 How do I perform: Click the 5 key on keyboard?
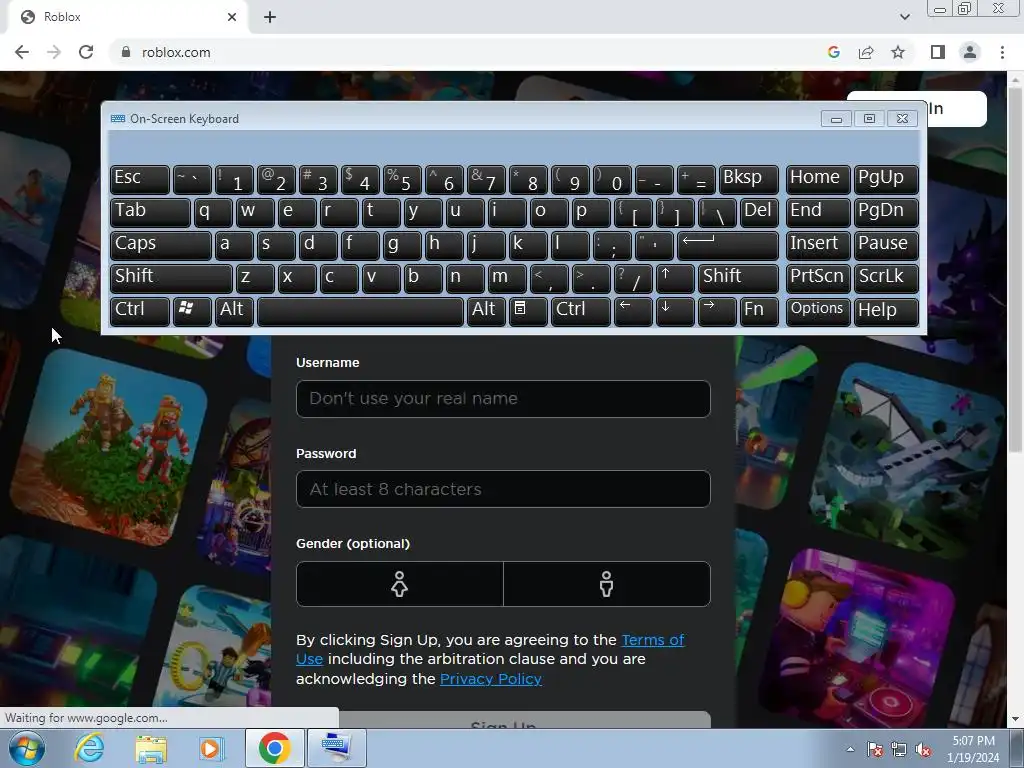(x=402, y=179)
